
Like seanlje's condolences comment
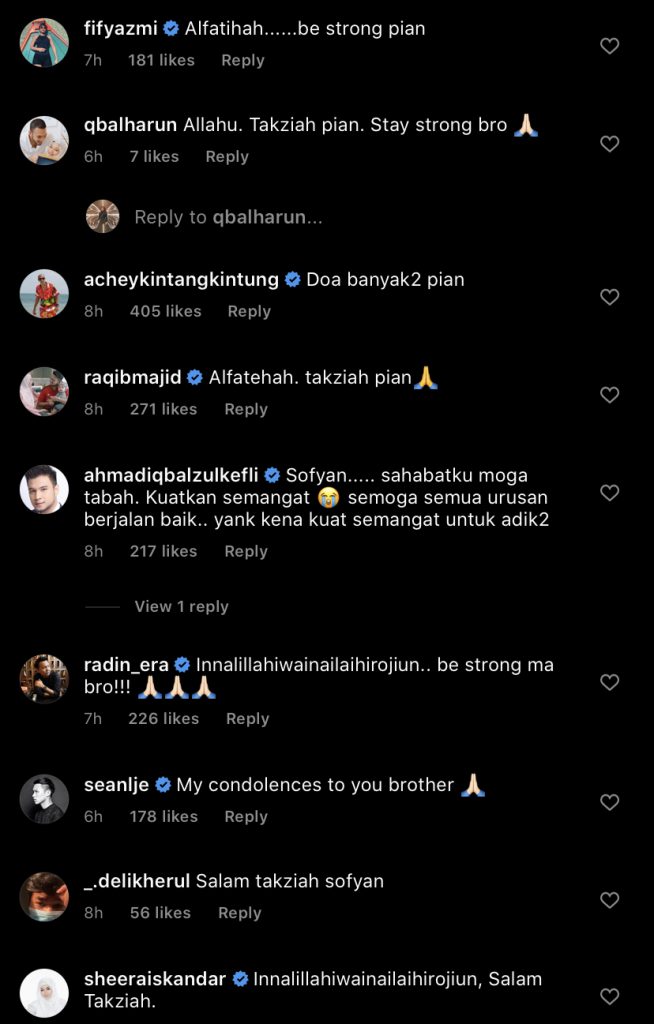click(x=609, y=802)
